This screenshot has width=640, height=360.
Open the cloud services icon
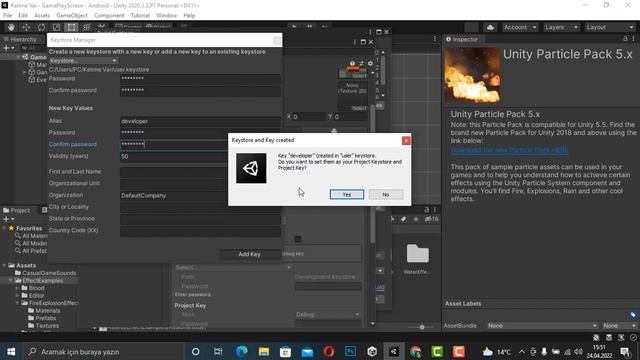(490, 27)
